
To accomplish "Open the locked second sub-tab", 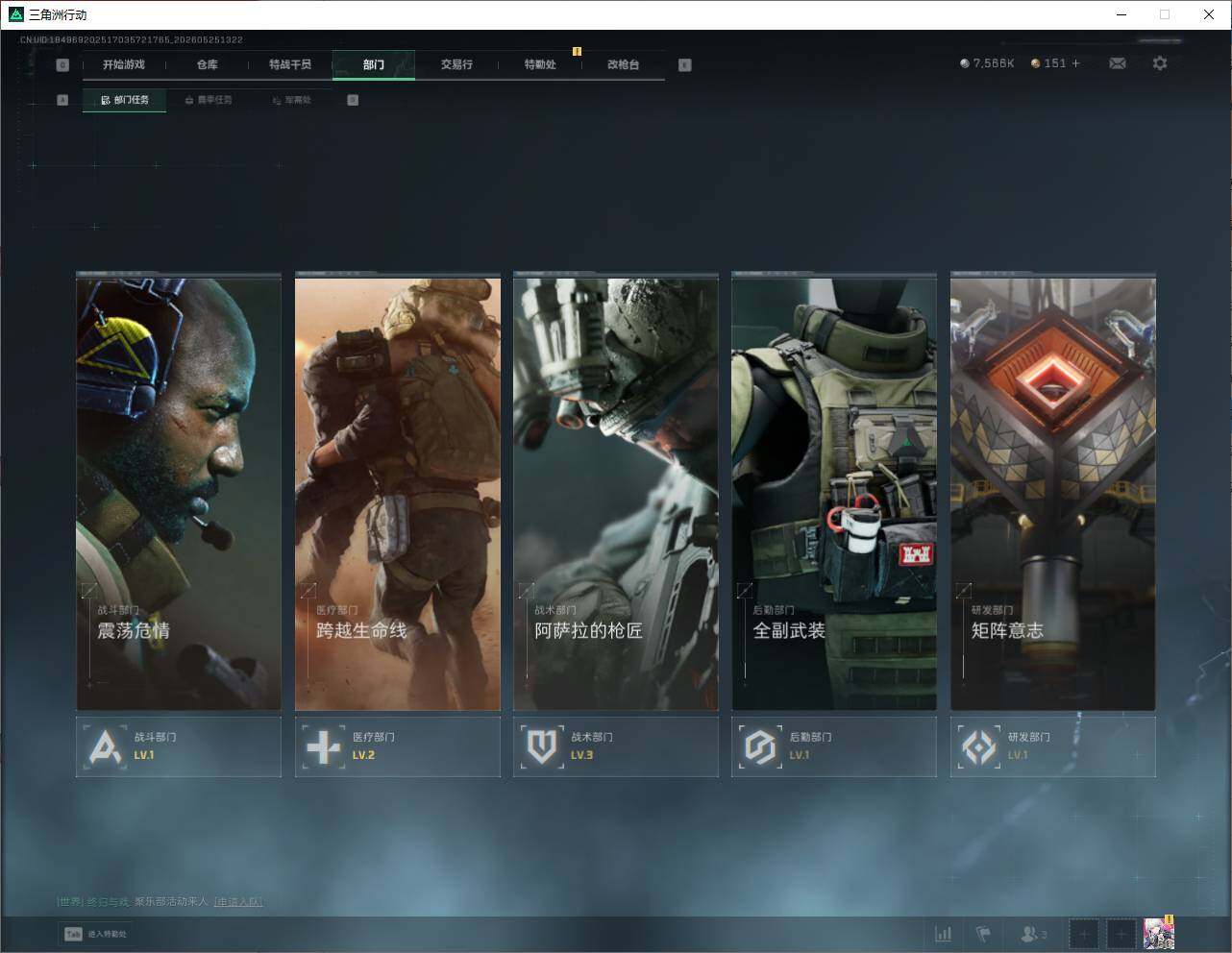I will [208, 100].
